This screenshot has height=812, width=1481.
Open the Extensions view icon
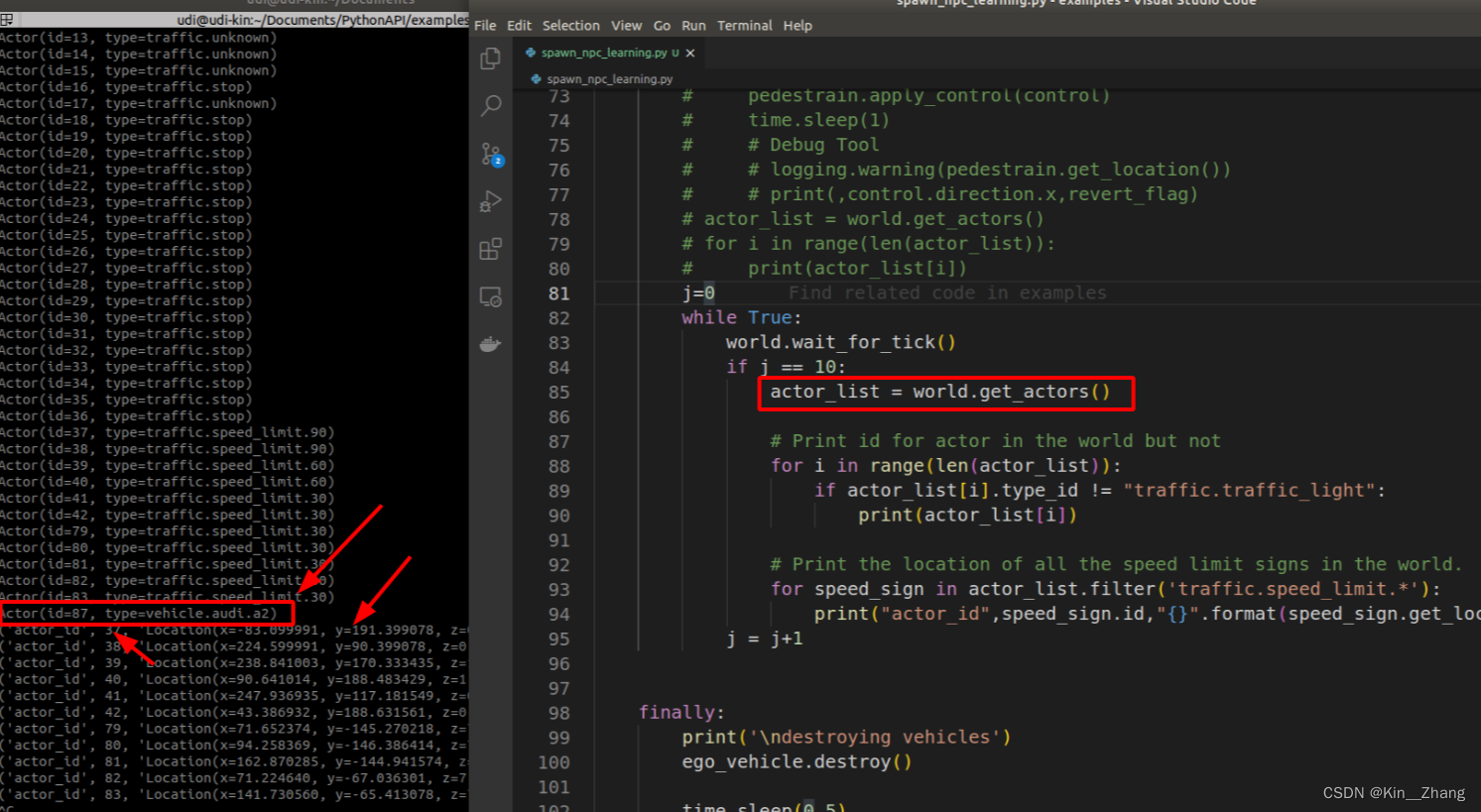click(x=490, y=249)
